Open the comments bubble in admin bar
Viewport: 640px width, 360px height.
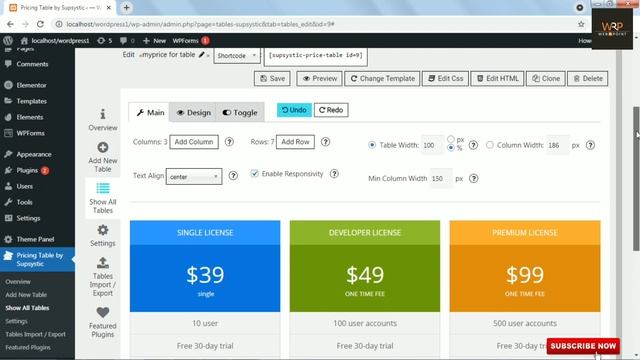(x=127, y=40)
